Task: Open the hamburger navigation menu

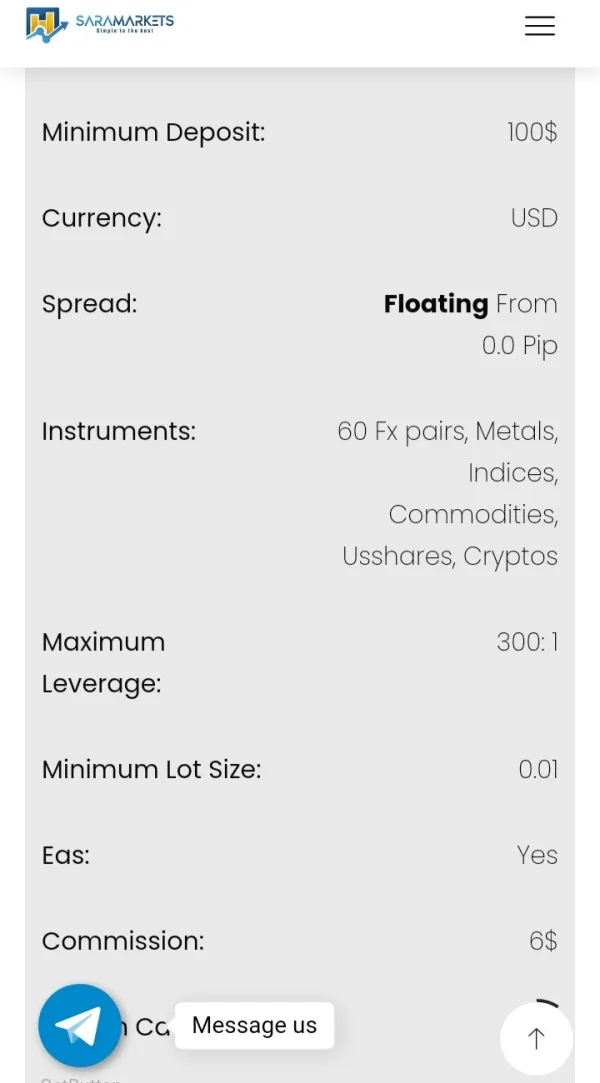Action: tap(539, 27)
